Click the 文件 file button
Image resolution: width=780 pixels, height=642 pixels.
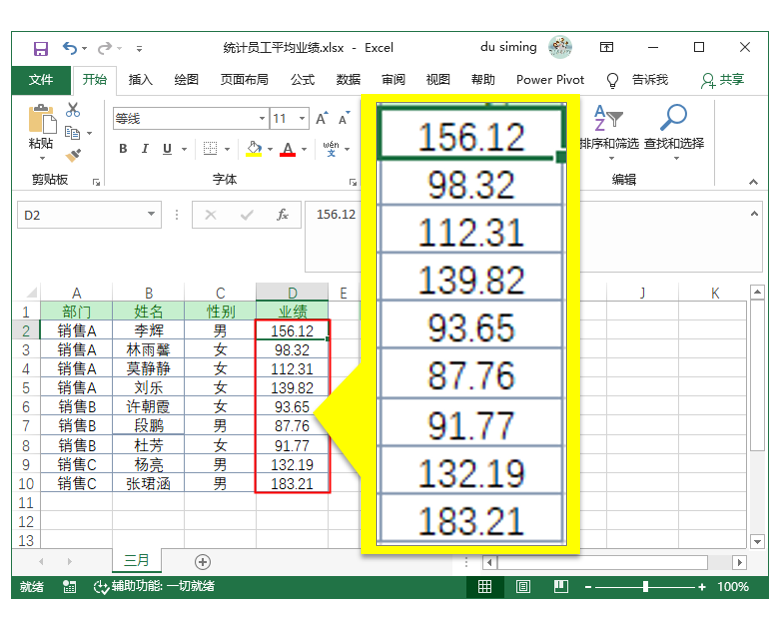[41, 80]
